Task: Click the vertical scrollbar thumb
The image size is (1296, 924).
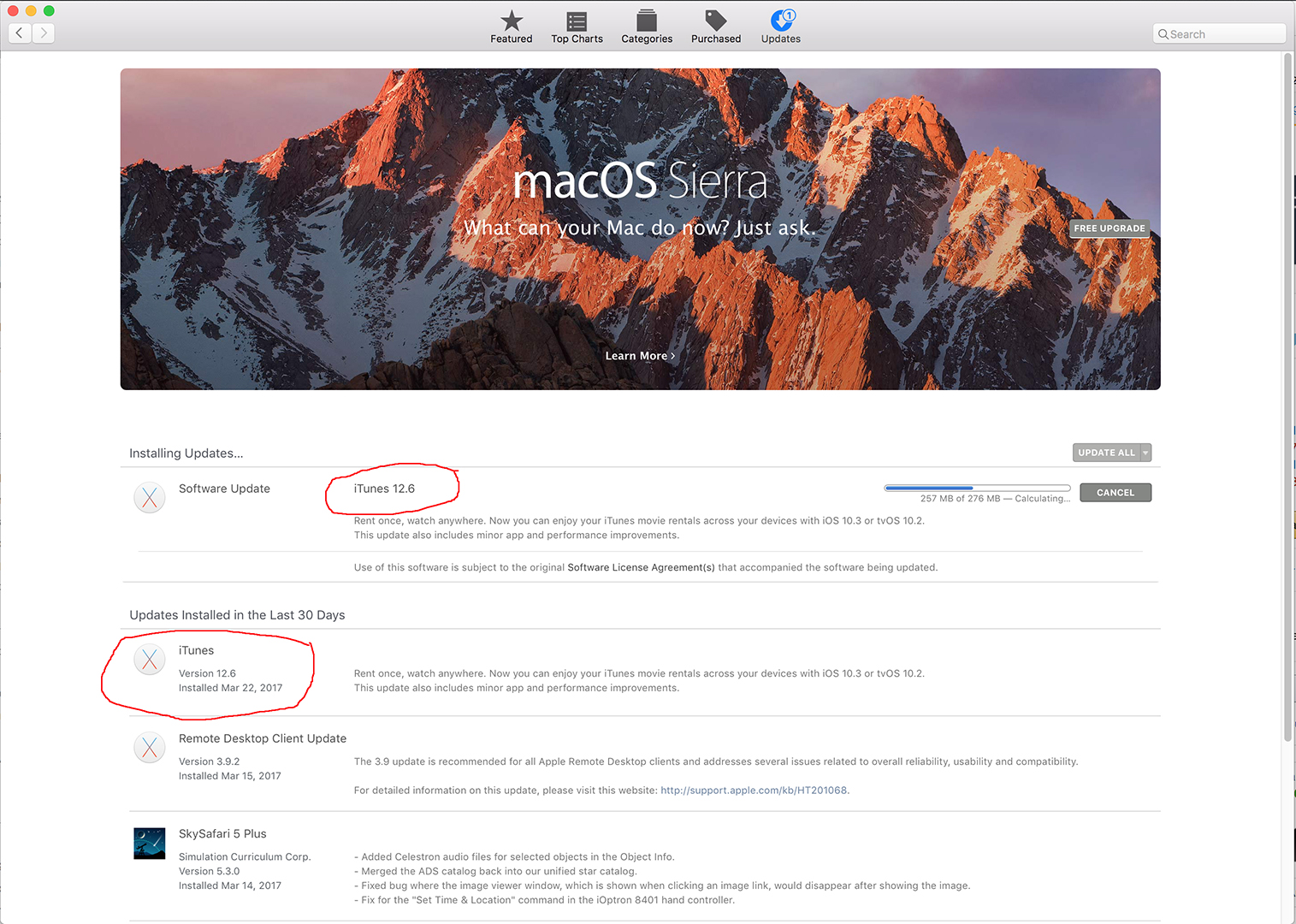Action: (1287, 397)
